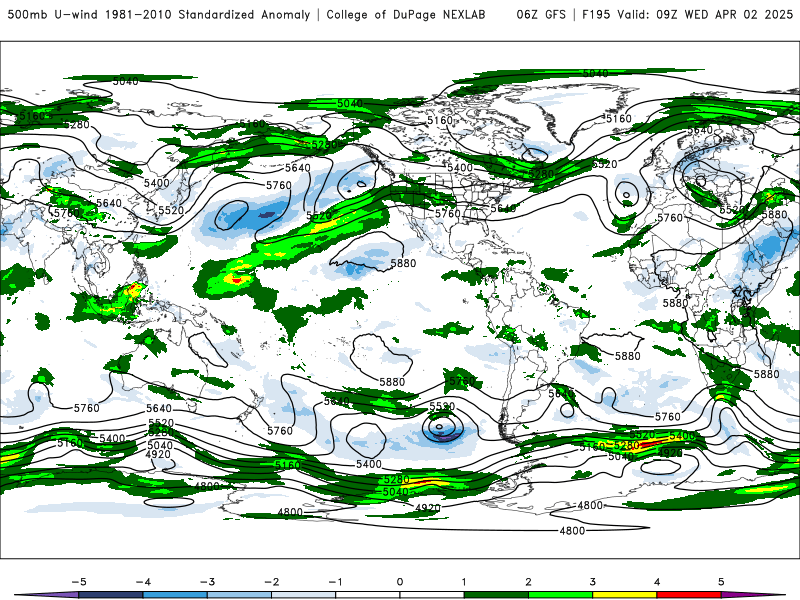Click the colorbar label "2"
This screenshot has width=800, height=600.
(x=529, y=582)
